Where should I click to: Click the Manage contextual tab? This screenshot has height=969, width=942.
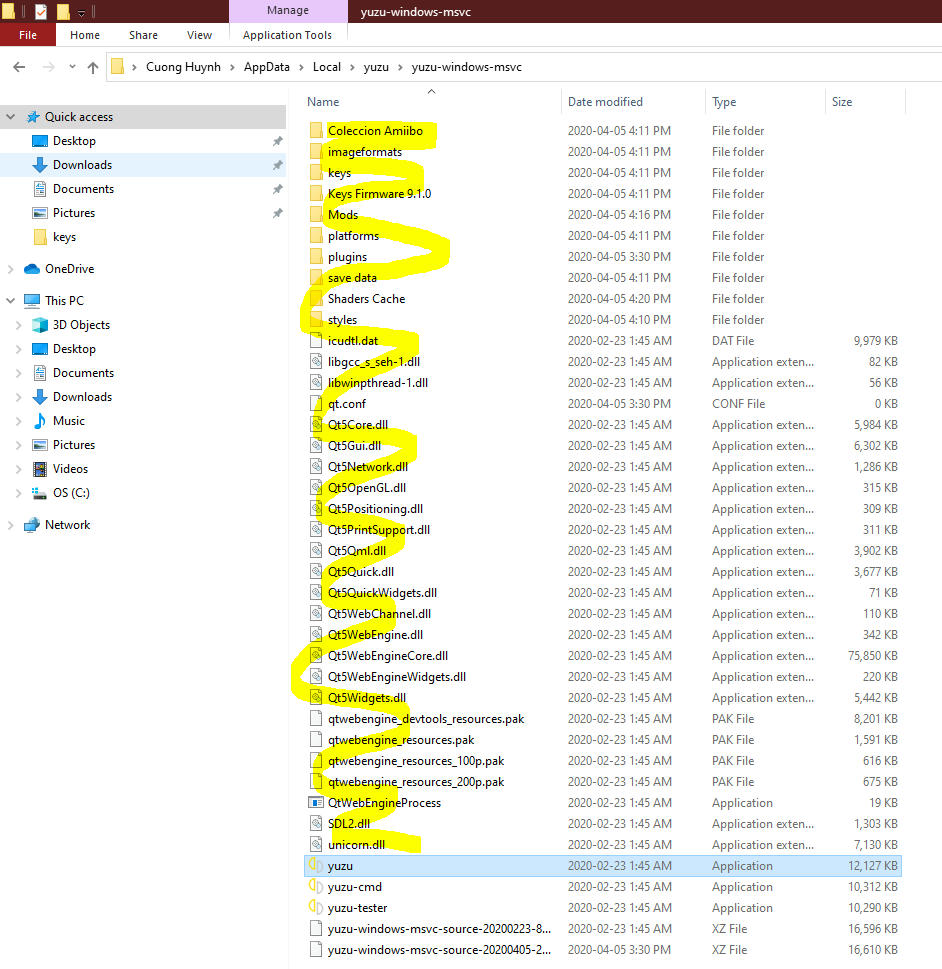tap(288, 11)
